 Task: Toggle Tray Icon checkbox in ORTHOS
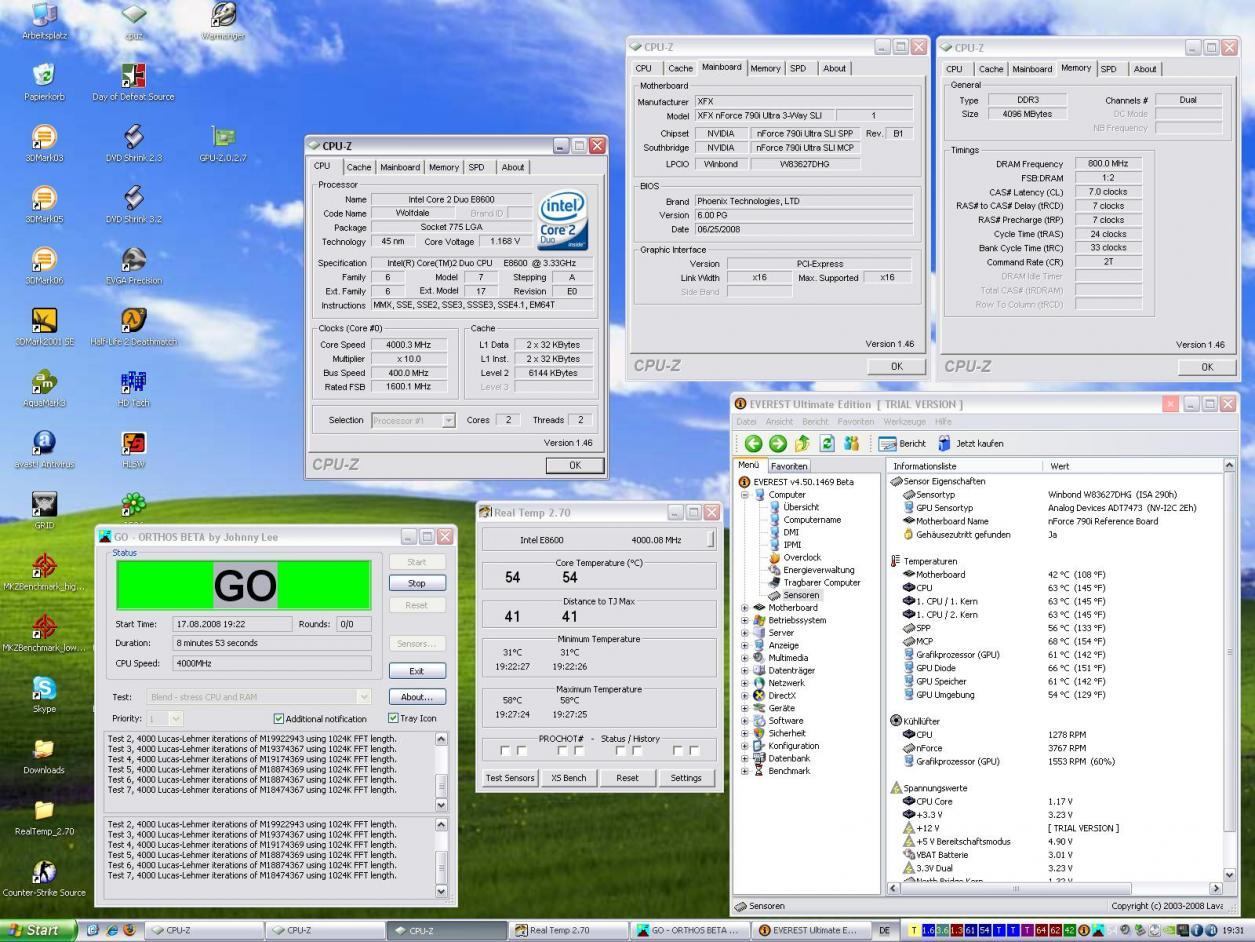click(393, 718)
